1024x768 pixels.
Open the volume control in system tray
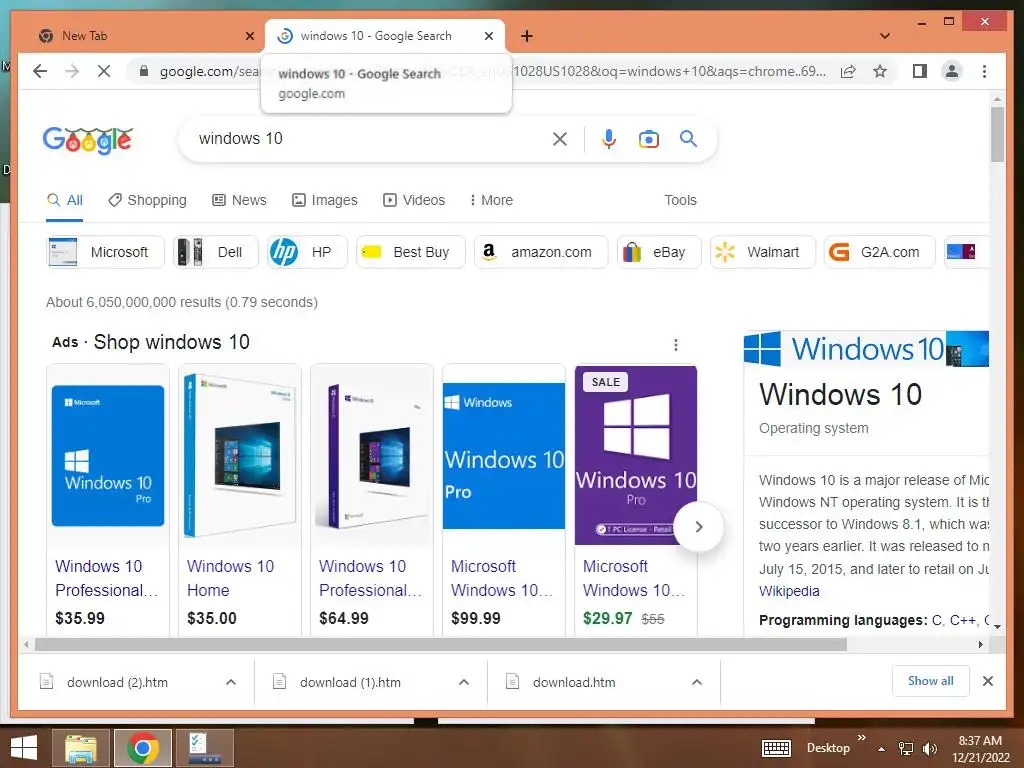(x=929, y=748)
